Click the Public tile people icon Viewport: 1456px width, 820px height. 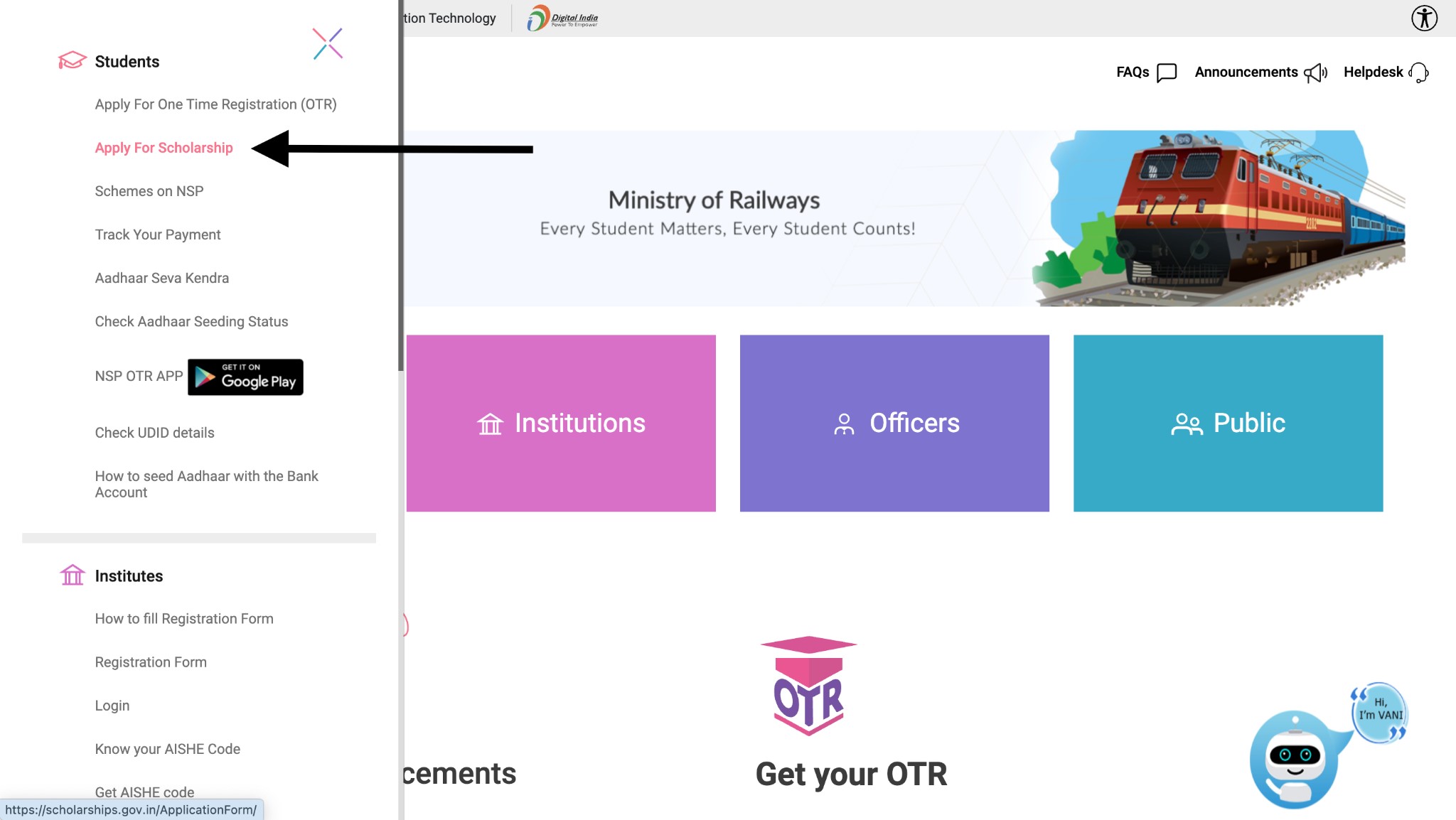[x=1187, y=424]
